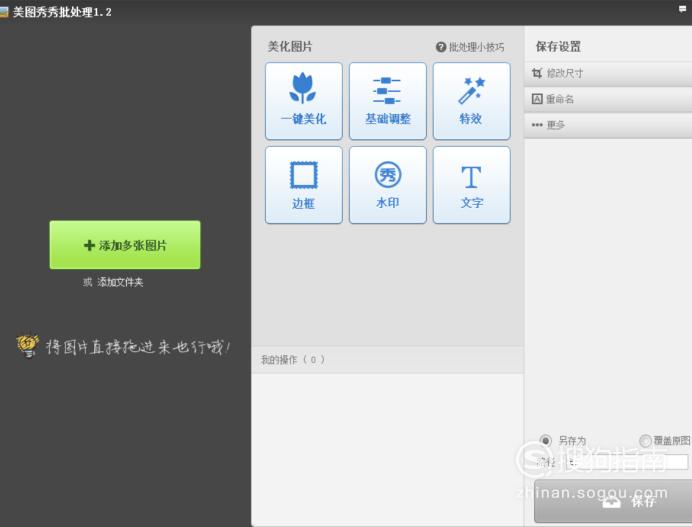This screenshot has height=527, width=692.
Task: Click the 美图秀秀批处理 app icon in title bar
Action: tap(4, 12)
